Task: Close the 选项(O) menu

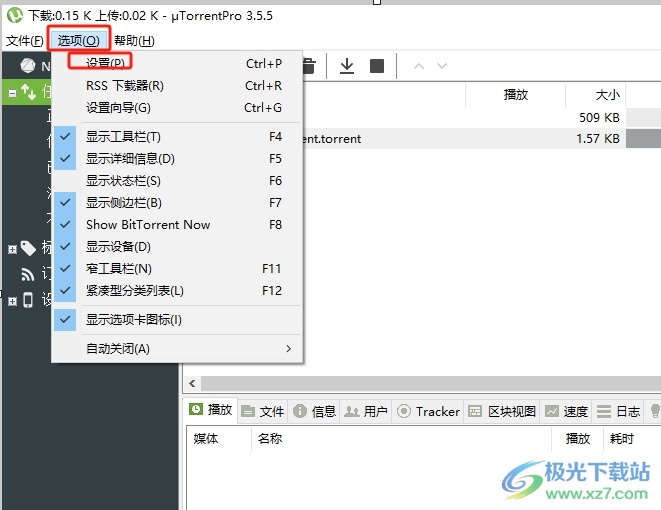Action: 78,40
